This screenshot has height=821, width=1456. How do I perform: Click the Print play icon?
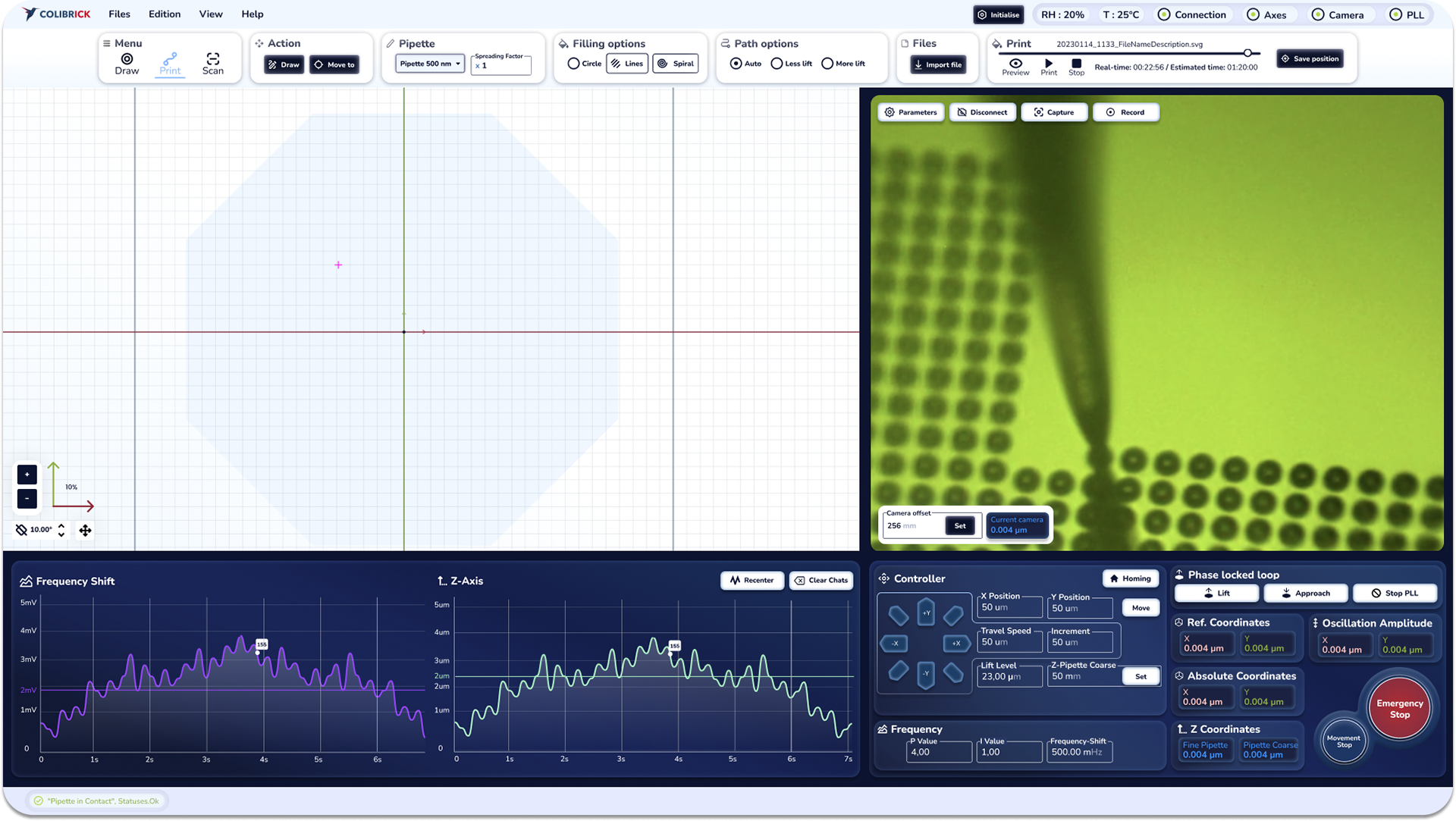coord(1049,64)
